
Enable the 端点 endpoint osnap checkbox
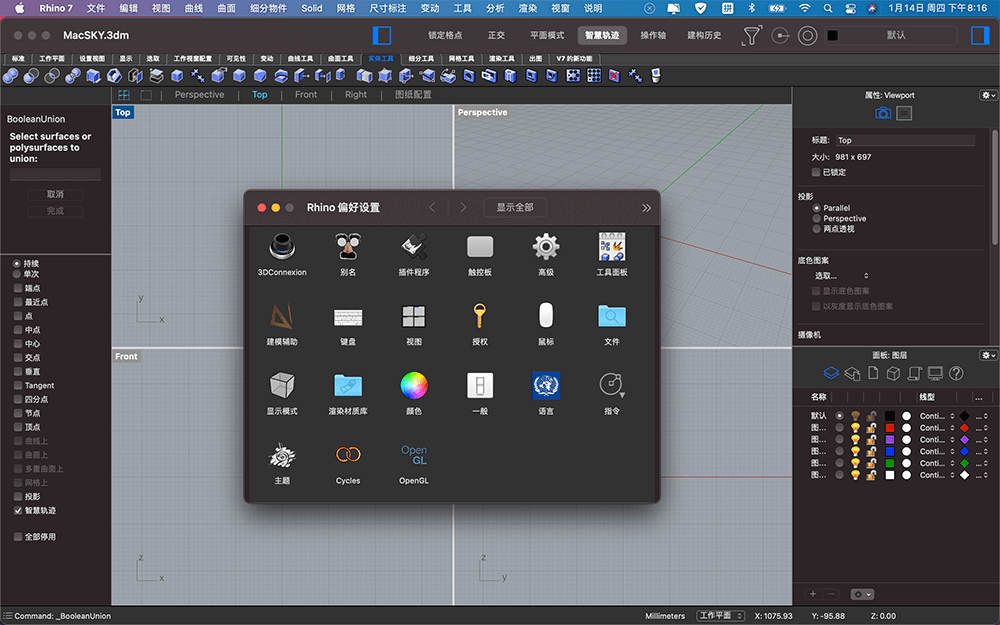pyautogui.click(x=18, y=288)
